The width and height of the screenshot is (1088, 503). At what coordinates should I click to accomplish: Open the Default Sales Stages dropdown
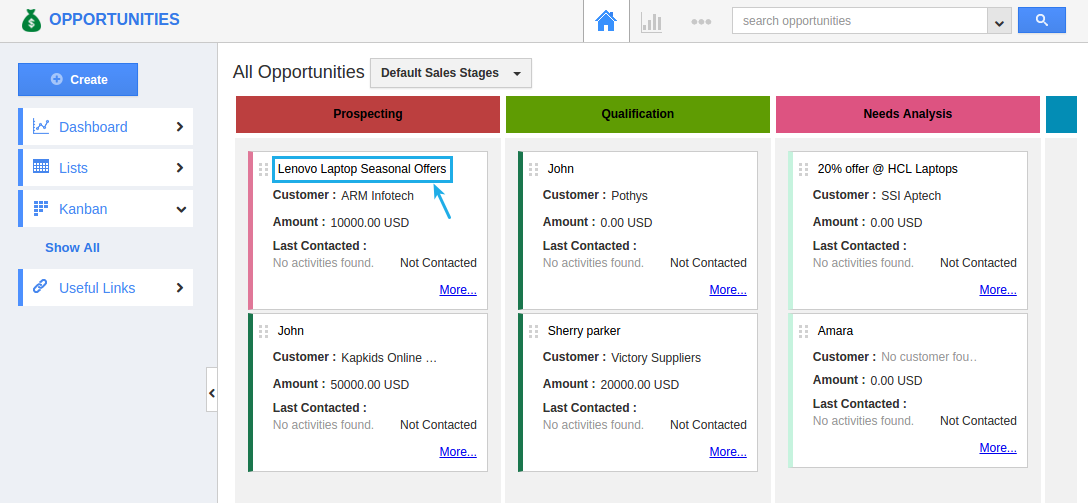(451, 73)
